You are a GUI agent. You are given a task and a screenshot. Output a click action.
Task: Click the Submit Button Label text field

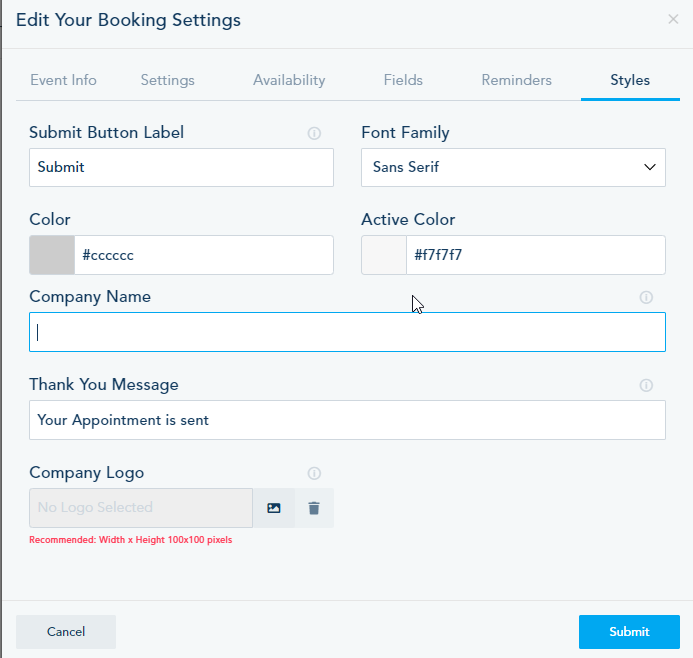click(x=181, y=167)
